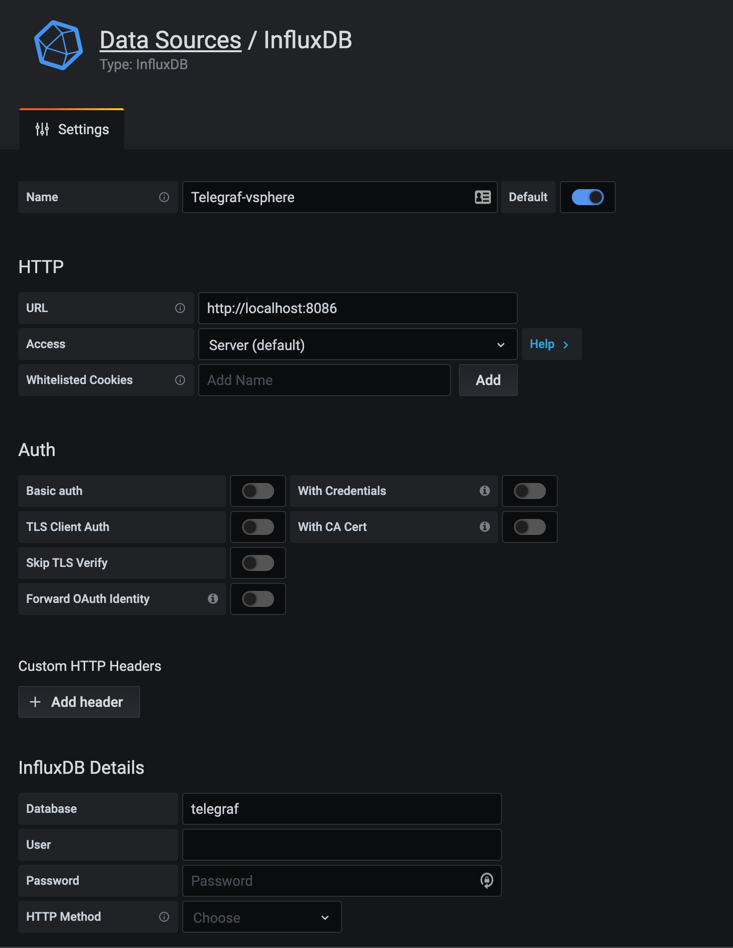The height and width of the screenshot is (948, 733).
Task: Turn off the Default data source toggle
Action: pos(587,197)
